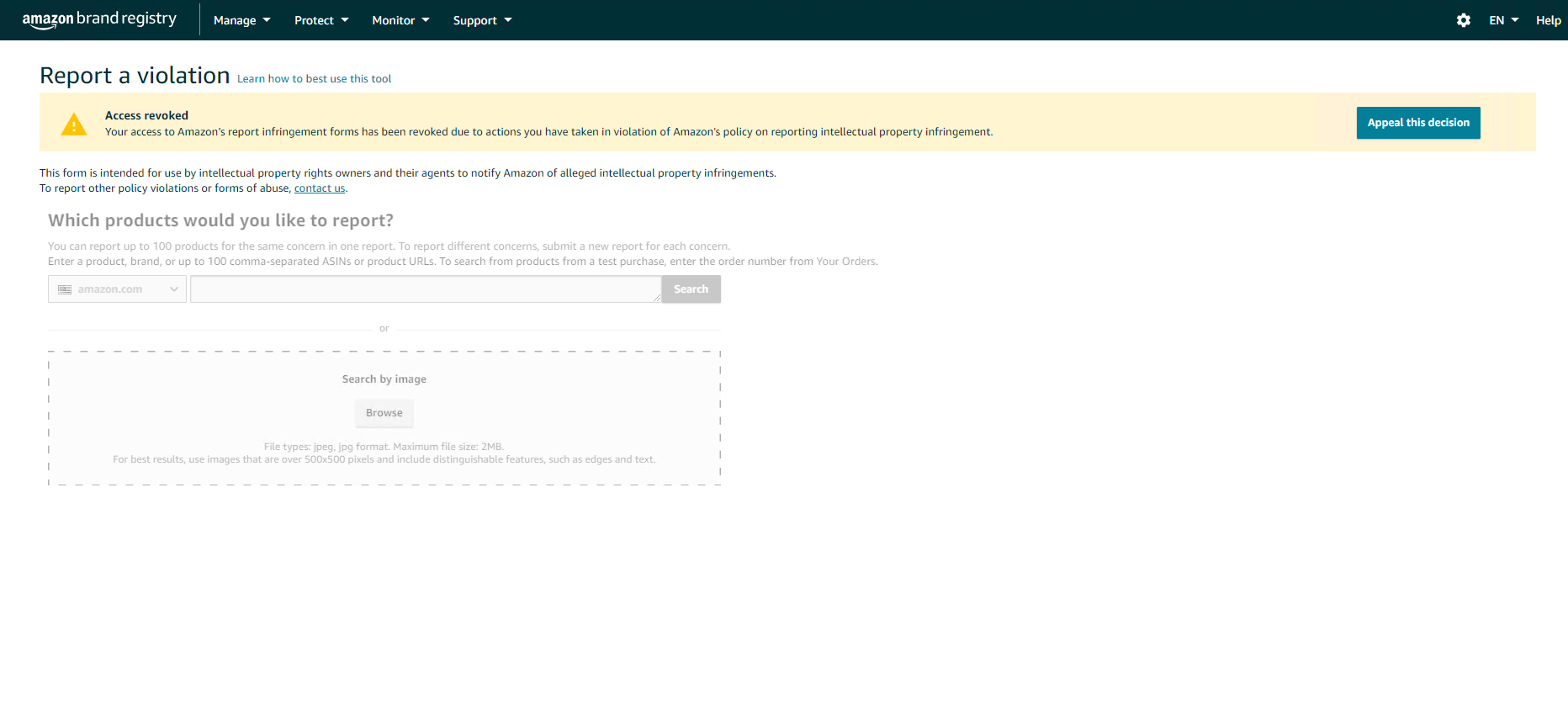Click Appeal this decision button
Image resolution: width=1568 pixels, height=710 pixels.
(1418, 123)
